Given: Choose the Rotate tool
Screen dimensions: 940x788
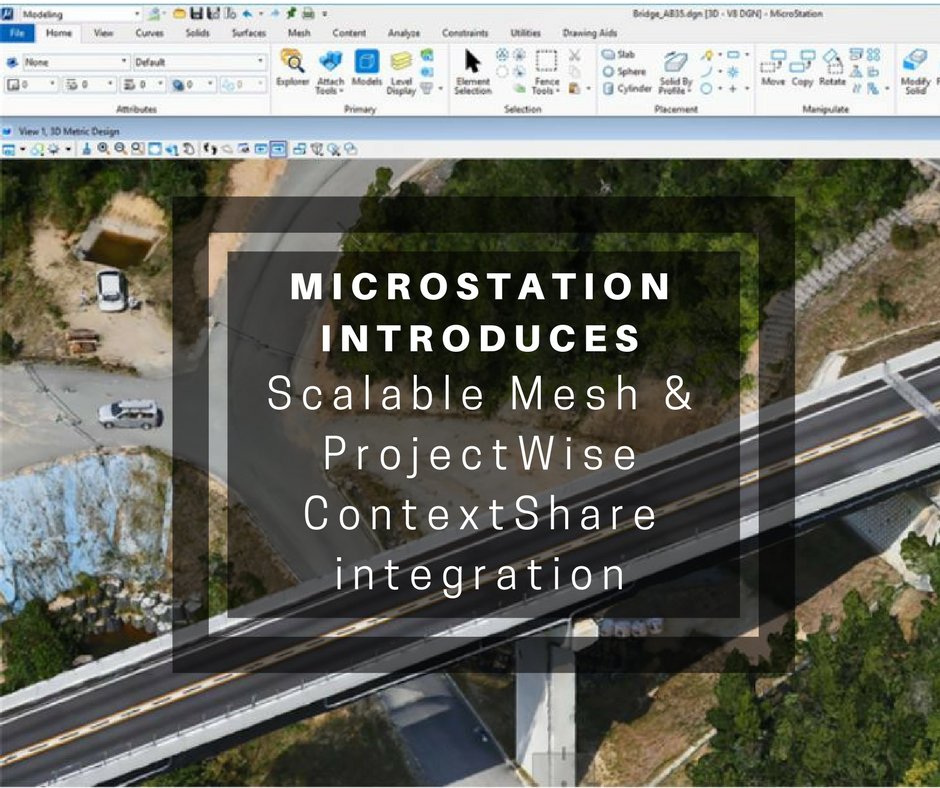Looking at the screenshot, I should pos(832,68).
